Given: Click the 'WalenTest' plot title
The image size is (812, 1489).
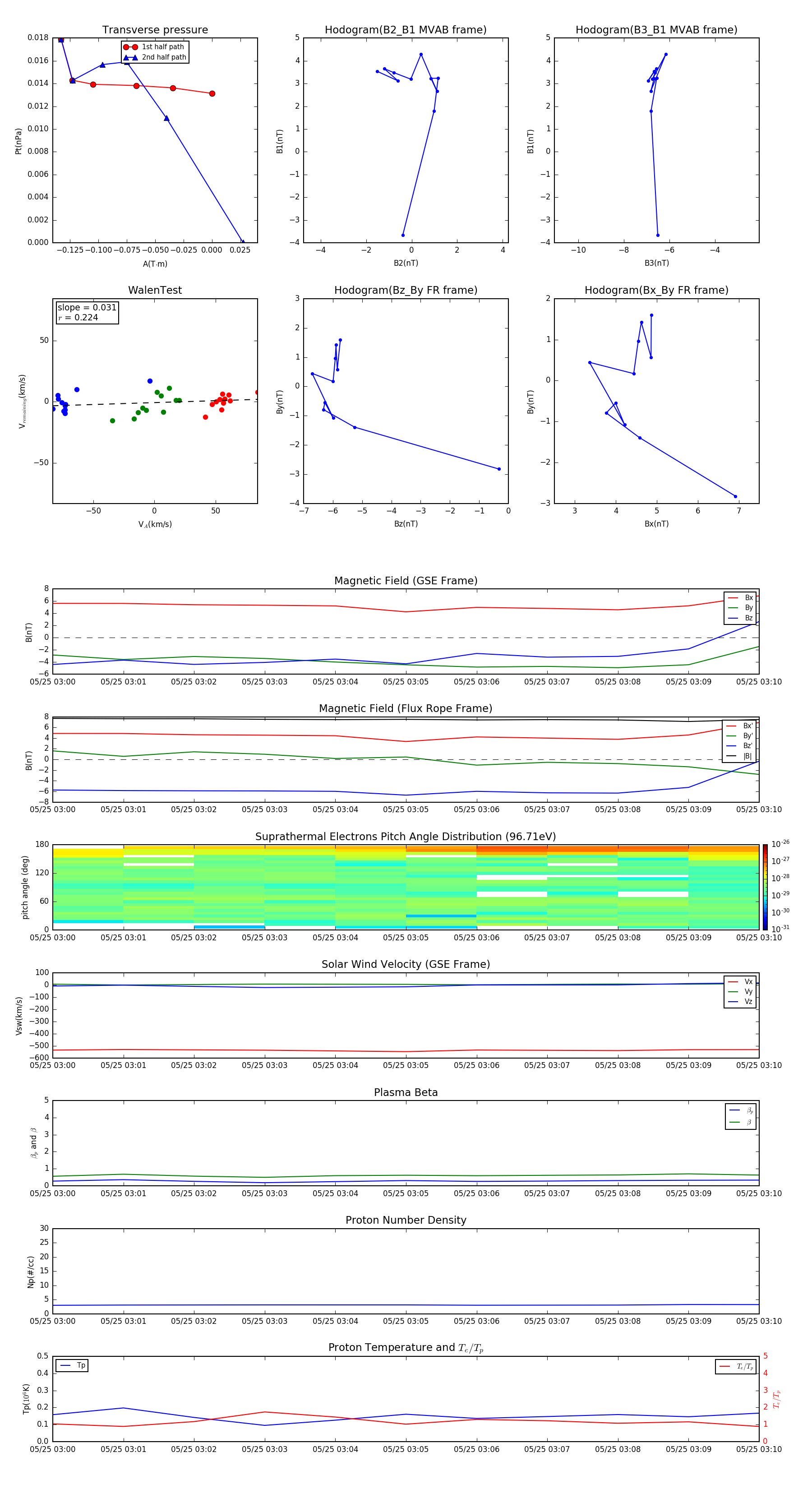Looking at the screenshot, I should [x=155, y=290].
